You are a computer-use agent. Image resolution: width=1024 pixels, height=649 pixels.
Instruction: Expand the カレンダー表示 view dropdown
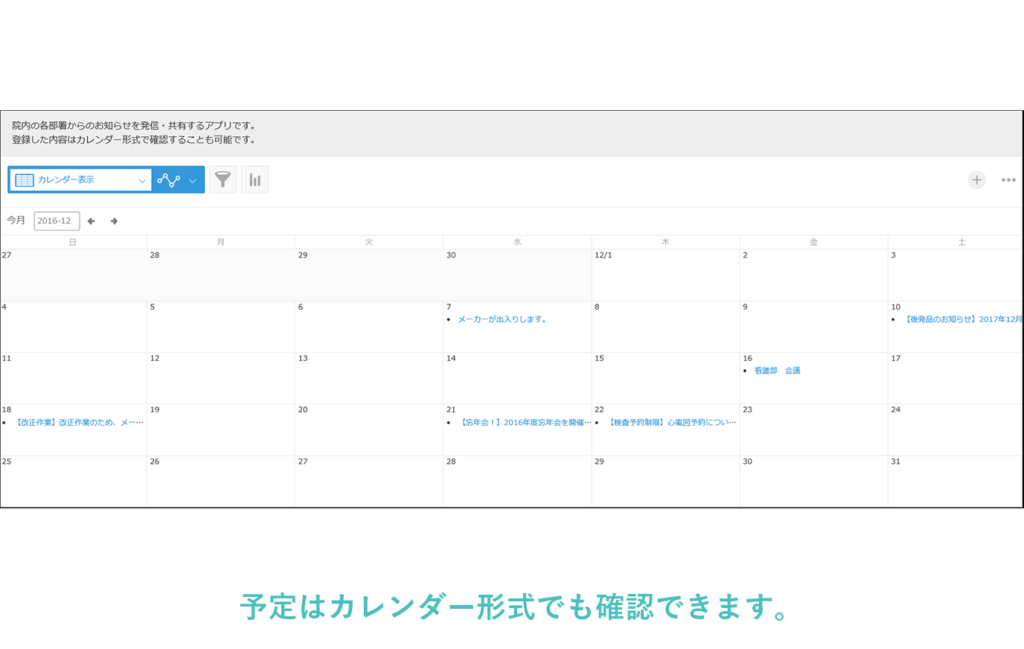tap(141, 180)
